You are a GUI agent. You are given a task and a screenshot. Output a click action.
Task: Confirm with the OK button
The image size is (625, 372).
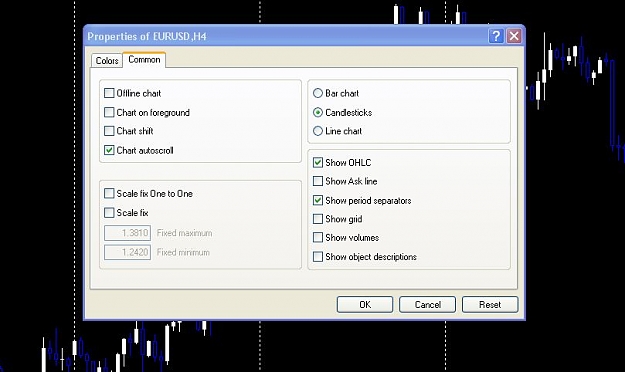coord(365,305)
